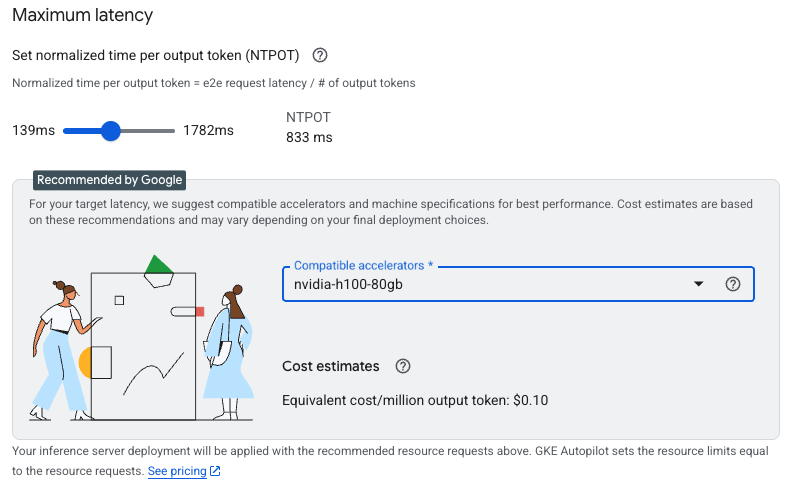Open help icon beside NTPOT heading

pos(320,55)
